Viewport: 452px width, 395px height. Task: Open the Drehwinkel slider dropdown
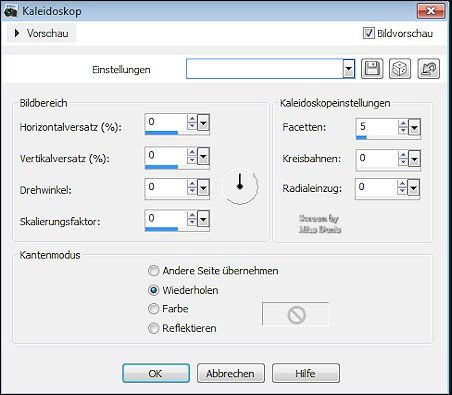coord(203,188)
